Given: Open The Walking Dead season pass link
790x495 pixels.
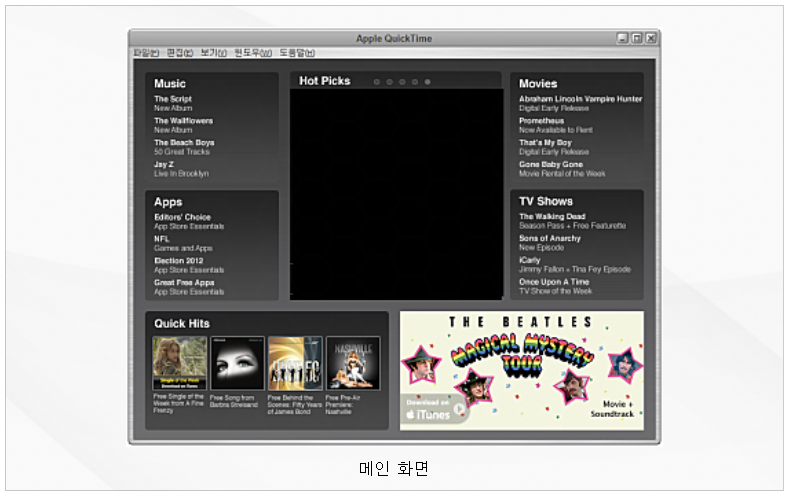Looking at the screenshot, I should pyautogui.click(x=572, y=221).
